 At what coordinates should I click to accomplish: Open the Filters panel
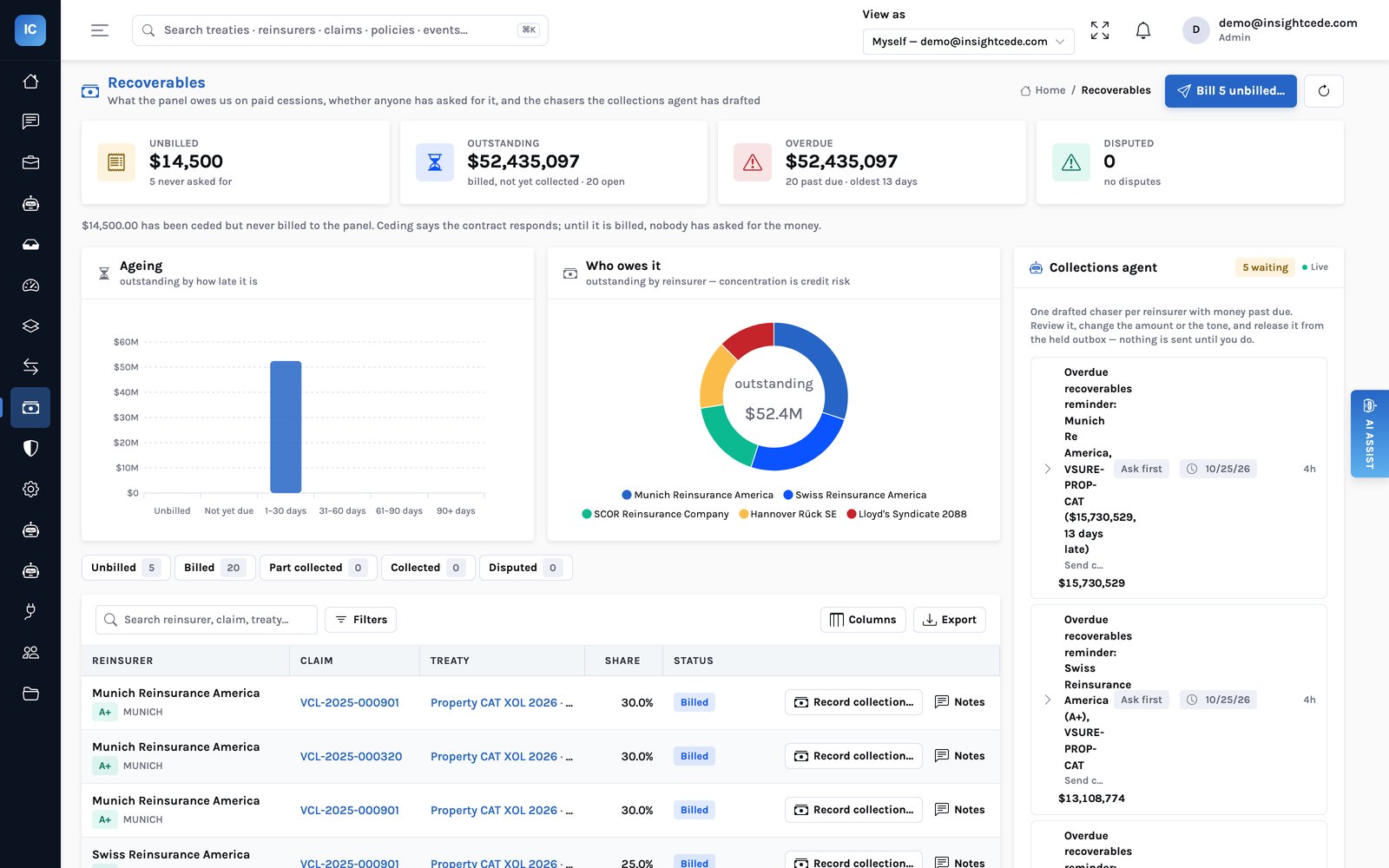pyautogui.click(x=361, y=620)
